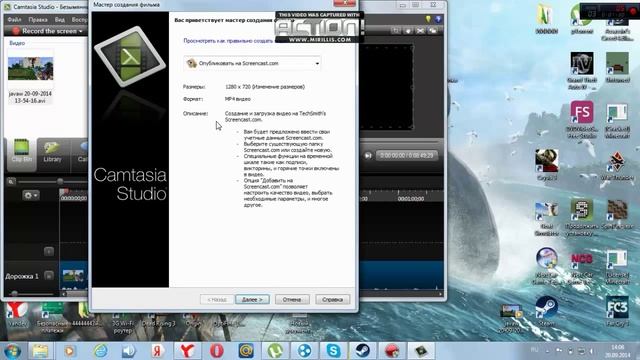640x360 pixels.
Task: Adjust the timeline zoom slider handle
Action: 60,181
